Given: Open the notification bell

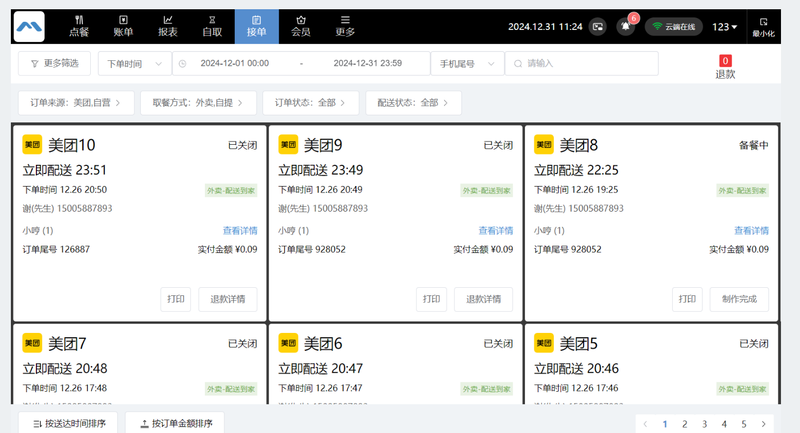Looking at the screenshot, I should click(626, 27).
